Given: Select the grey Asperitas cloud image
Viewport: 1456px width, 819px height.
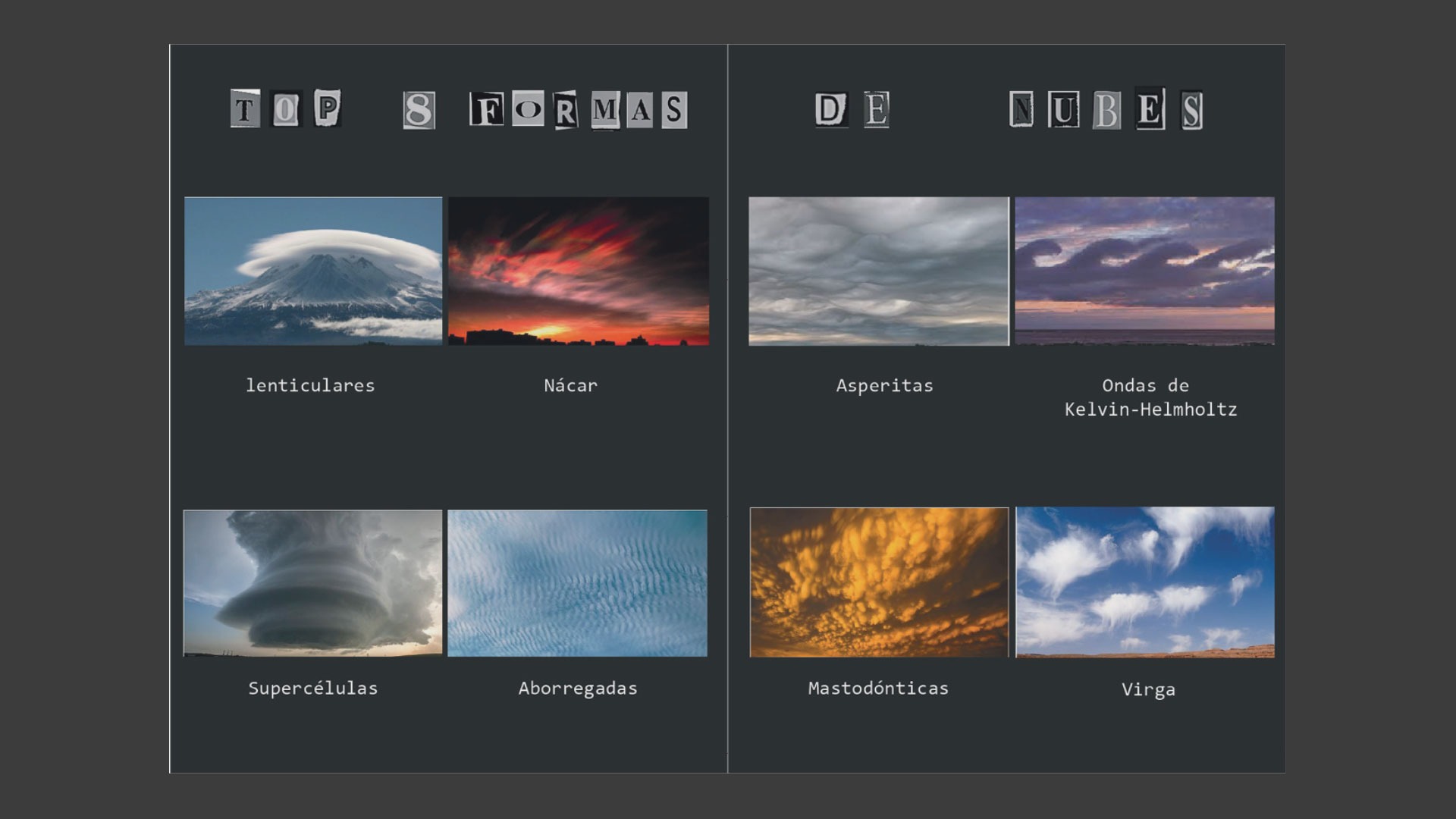Looking at the screenshot, I should [878, 271].
